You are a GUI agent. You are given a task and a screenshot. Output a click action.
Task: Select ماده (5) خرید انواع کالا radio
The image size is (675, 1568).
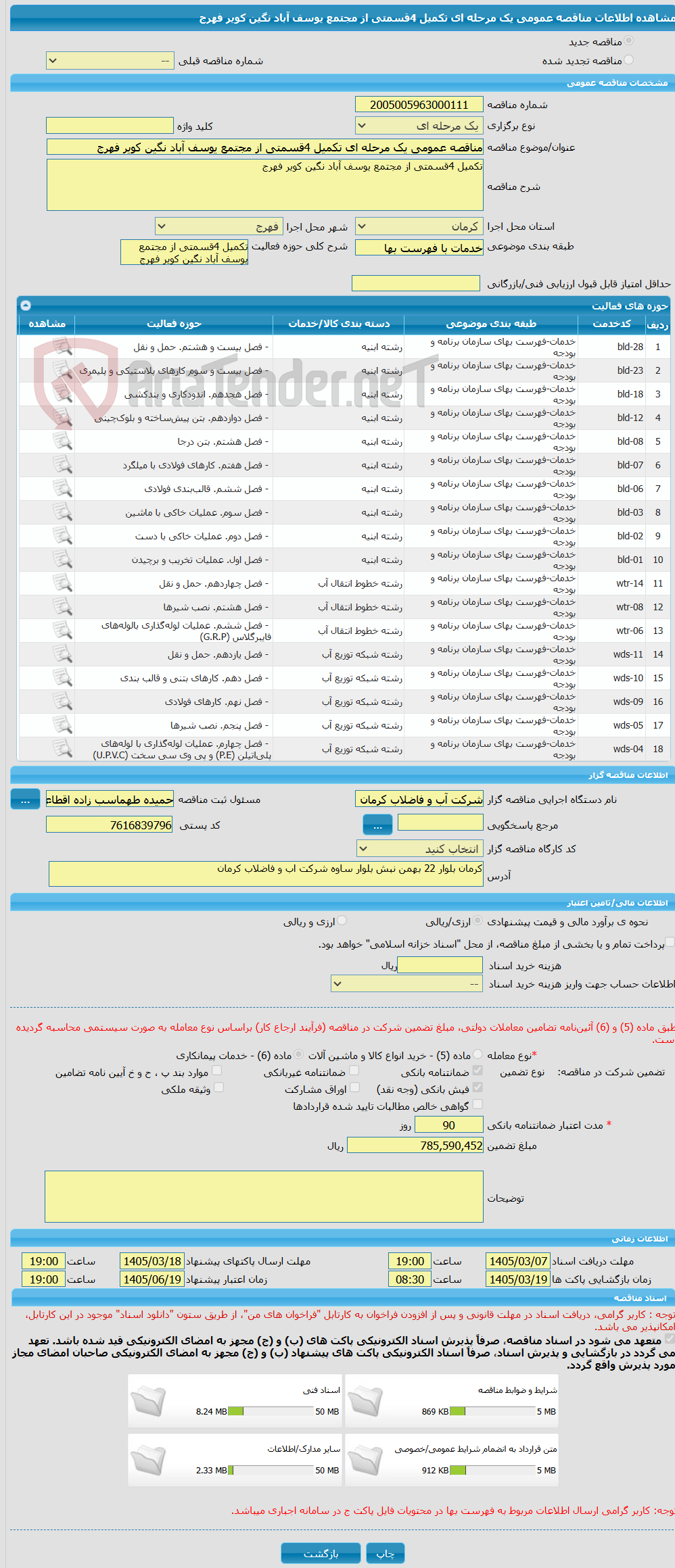[478, 1054]
